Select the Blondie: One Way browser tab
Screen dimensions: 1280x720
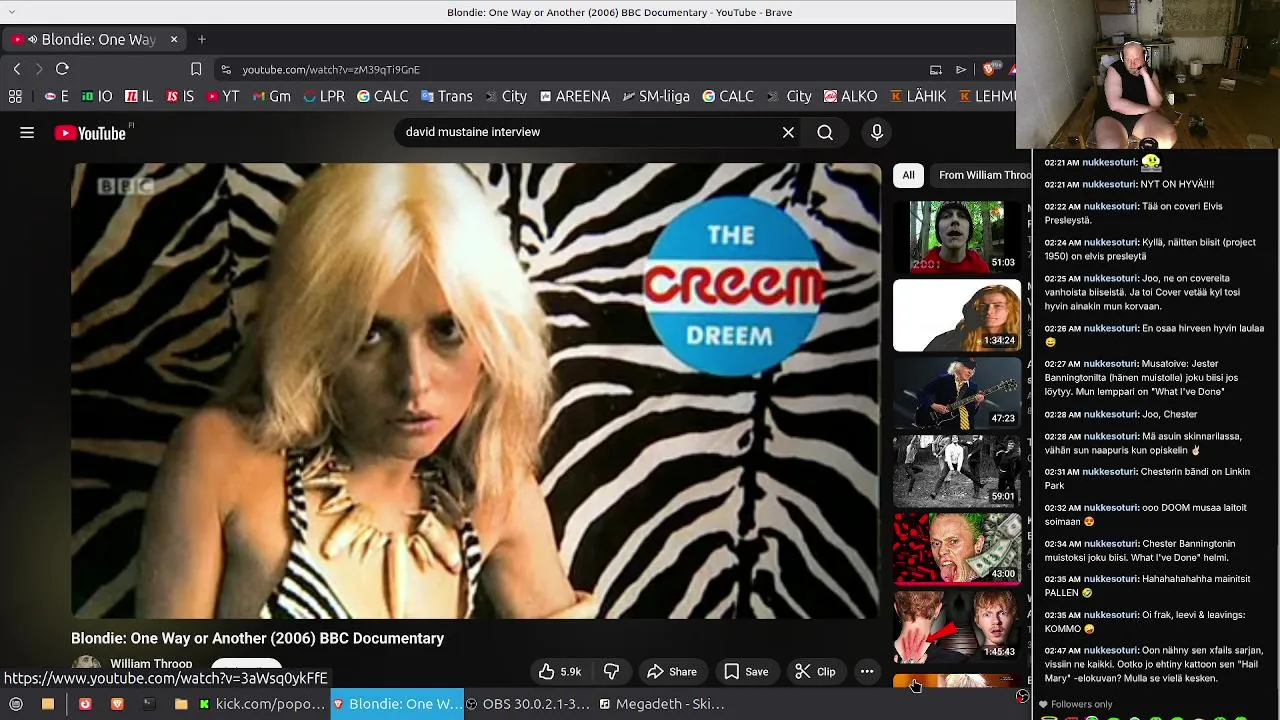coord(92,39)
